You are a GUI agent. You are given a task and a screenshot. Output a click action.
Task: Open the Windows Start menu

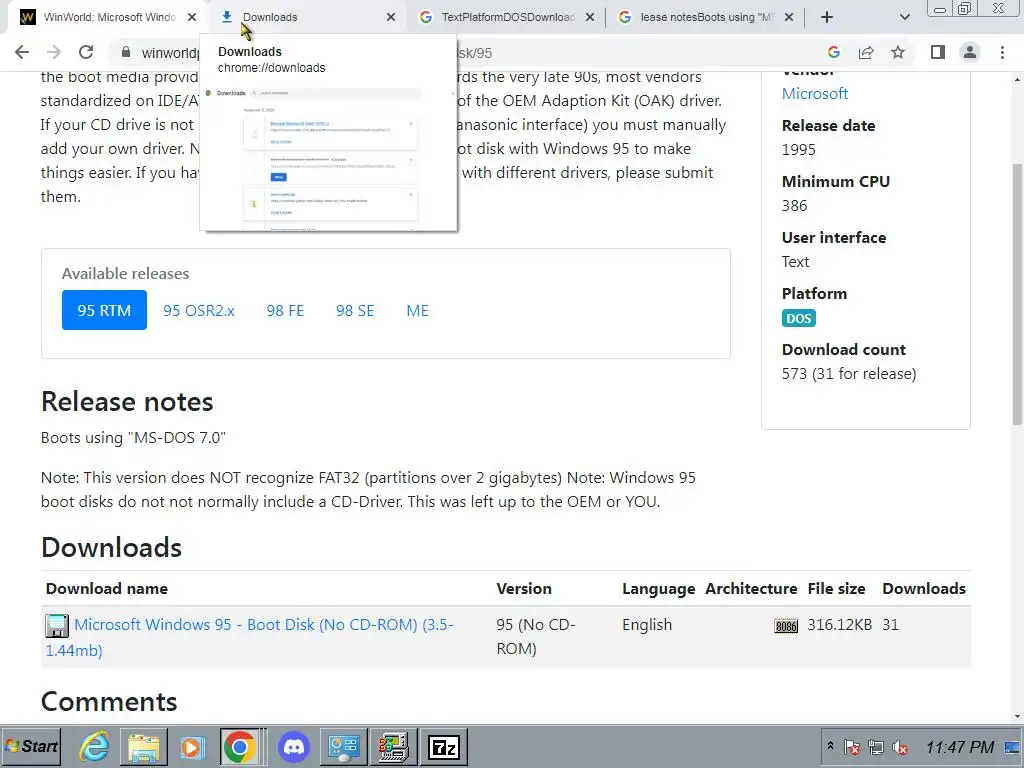click(31, 746)
